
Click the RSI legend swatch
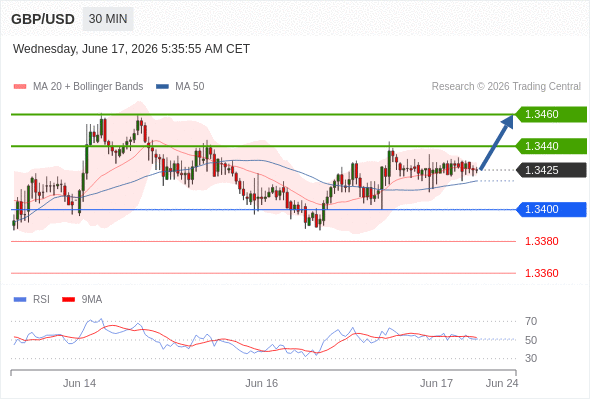coord(20,300)
